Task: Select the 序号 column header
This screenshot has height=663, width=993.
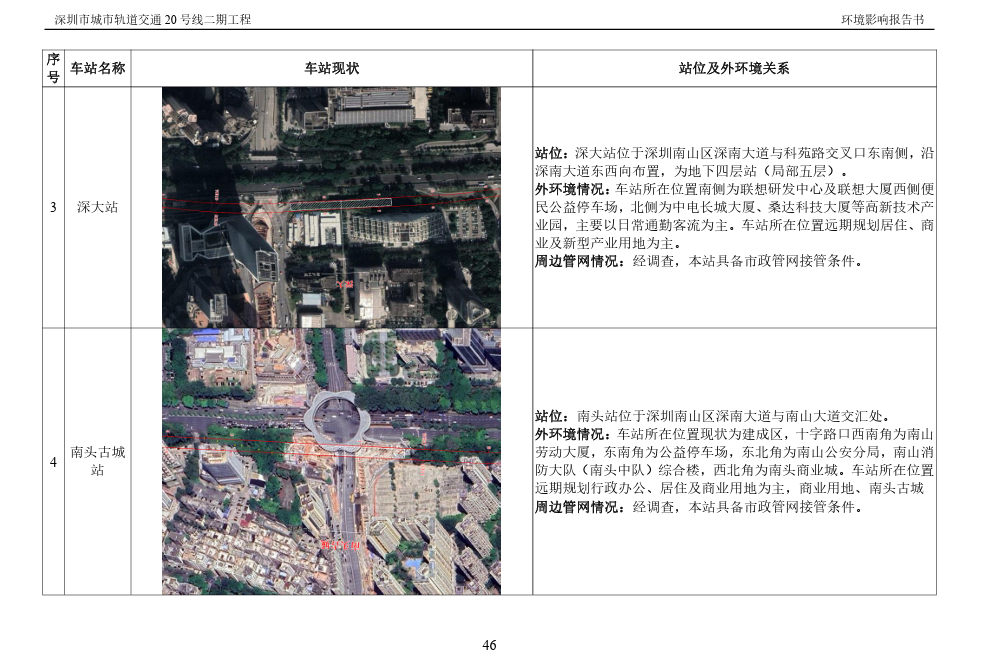Action: [x=53, y=68]
